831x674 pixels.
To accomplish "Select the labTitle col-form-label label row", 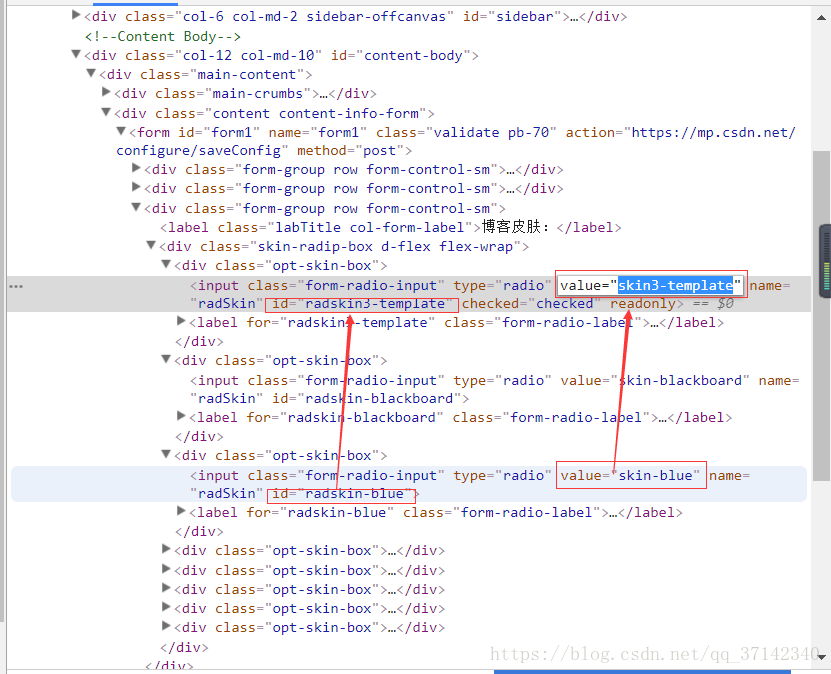I will tap(391, 227).
